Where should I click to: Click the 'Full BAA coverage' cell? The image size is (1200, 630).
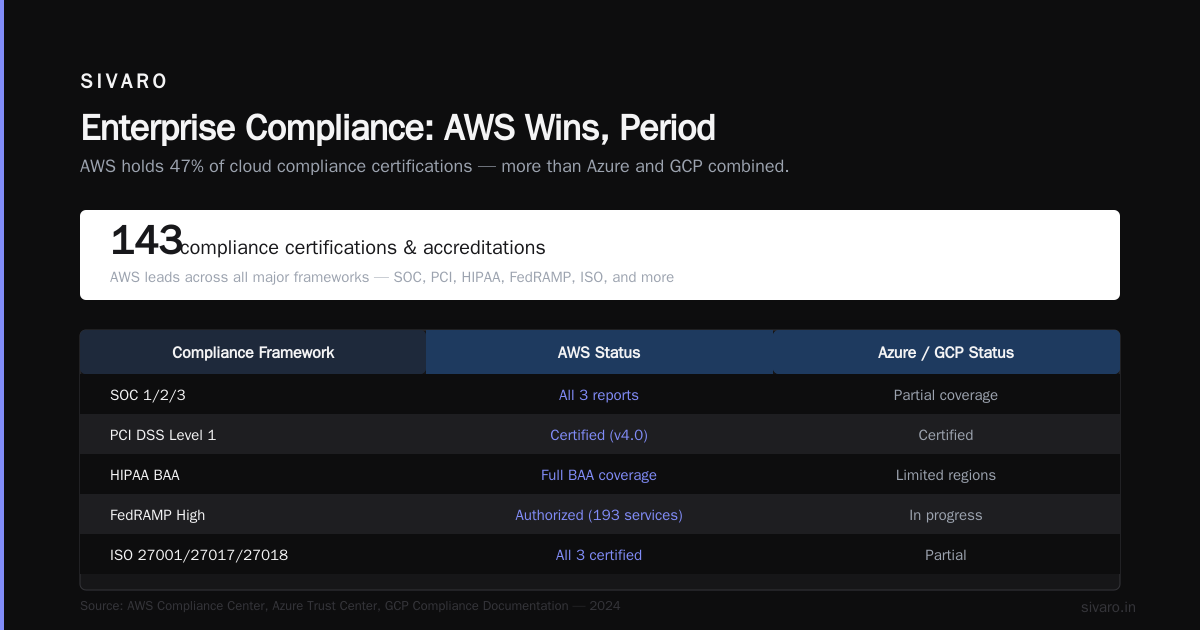[599, 475]
